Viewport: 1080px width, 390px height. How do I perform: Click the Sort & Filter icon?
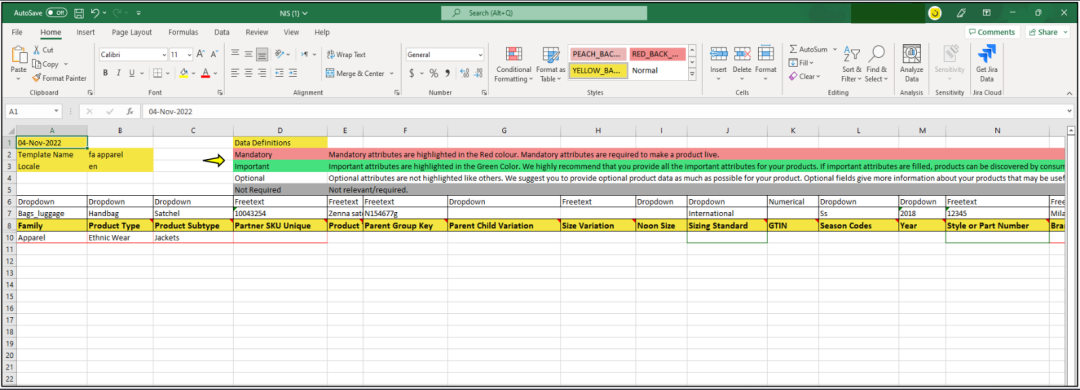[852, 65]
